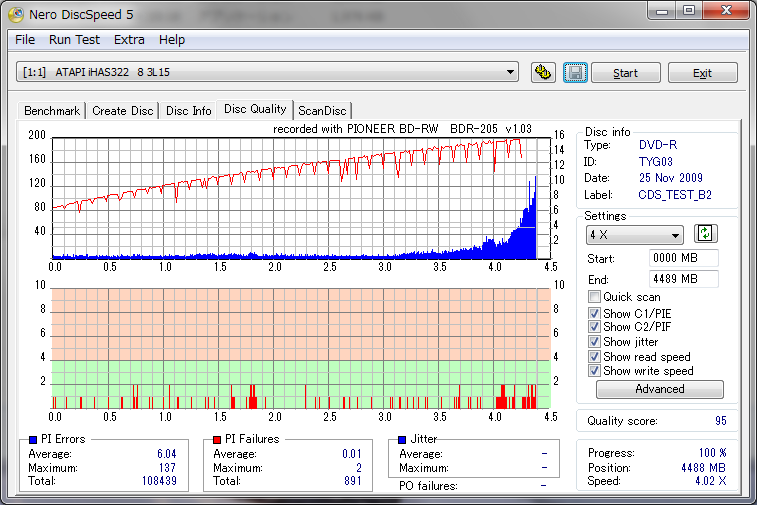The width and height of the screenshot is (757, 505).
Task: Toggle the Show C2/PIF checkbox
Action: tap(594, 327)
